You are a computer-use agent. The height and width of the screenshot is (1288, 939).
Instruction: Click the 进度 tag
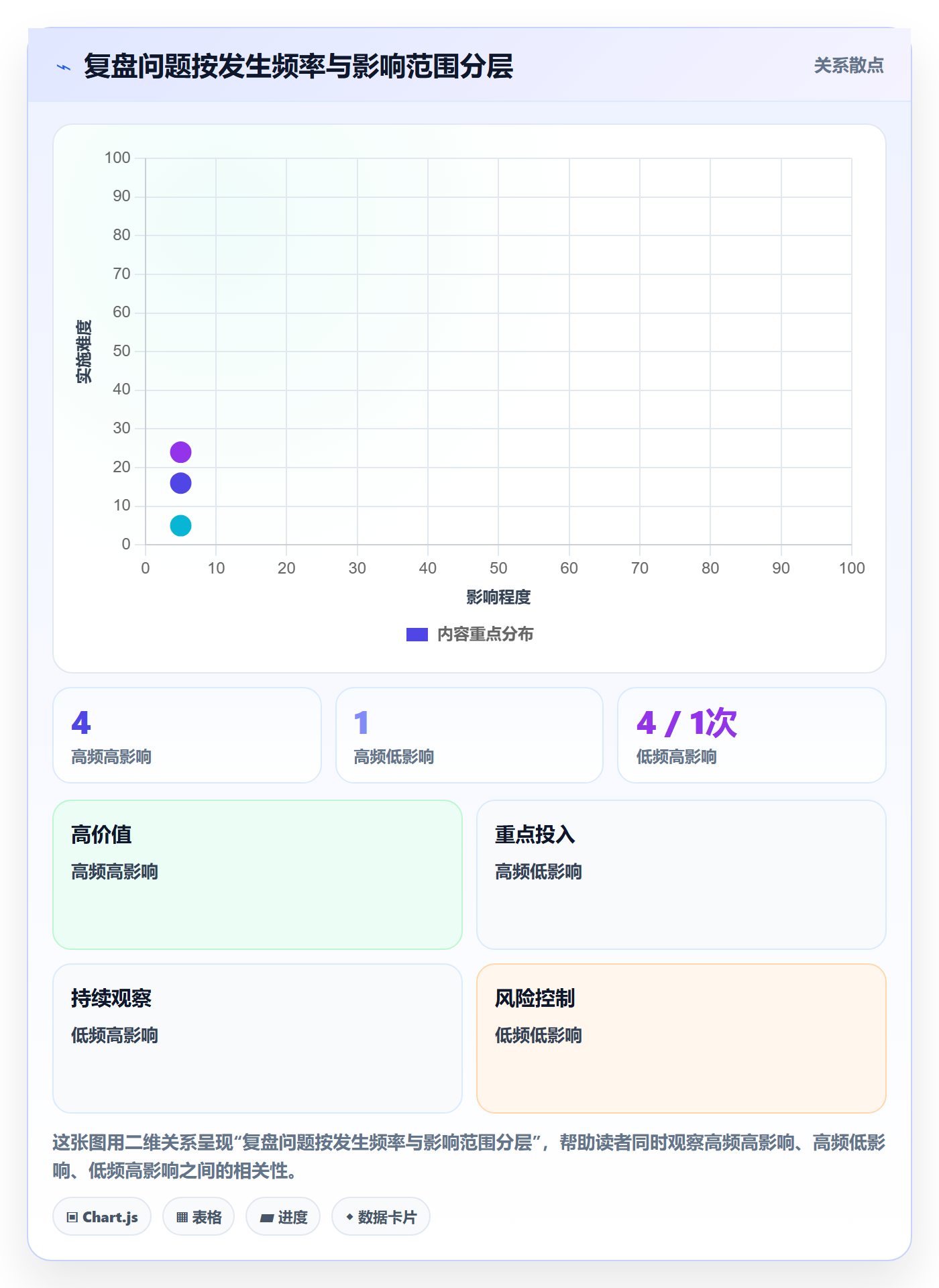[283, 1217]
